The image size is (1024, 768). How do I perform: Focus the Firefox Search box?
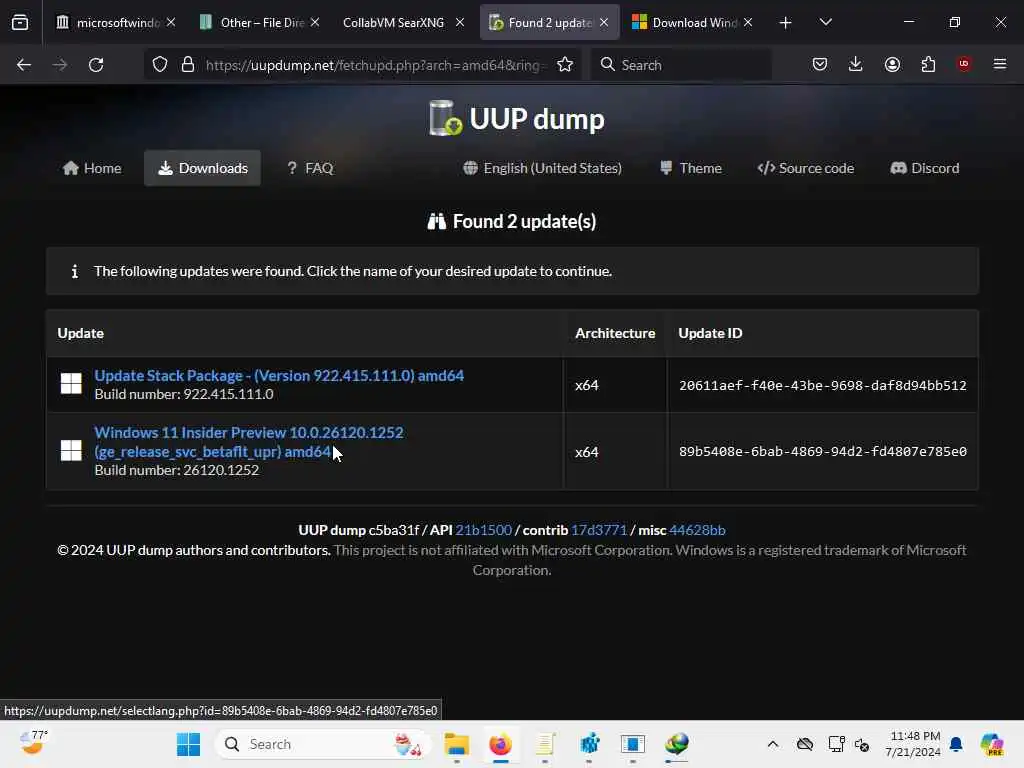tap(681, 65)
